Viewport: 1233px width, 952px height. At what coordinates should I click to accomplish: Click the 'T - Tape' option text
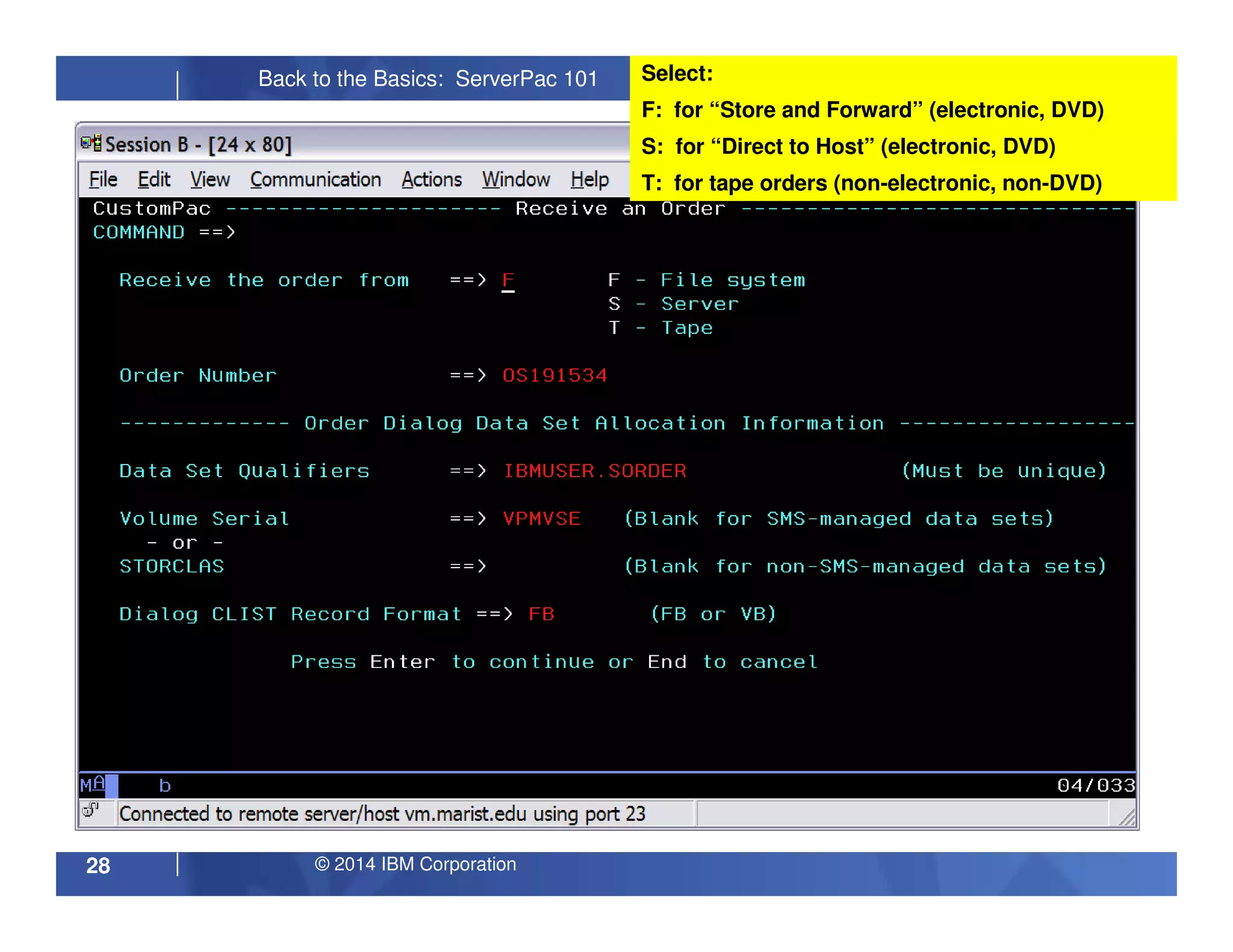(x=660, y=327)
